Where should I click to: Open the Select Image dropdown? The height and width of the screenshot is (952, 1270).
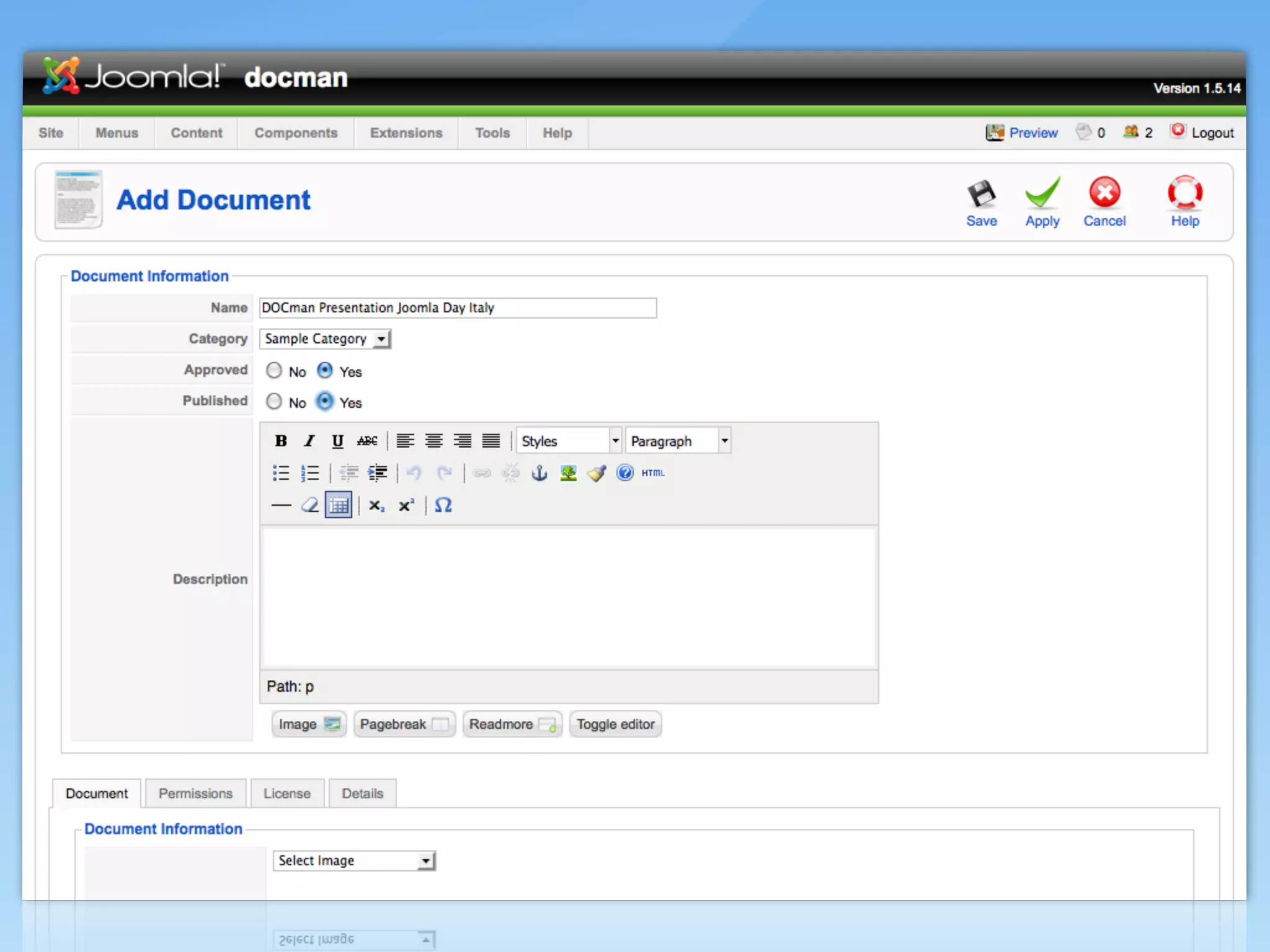pos(354,860)
